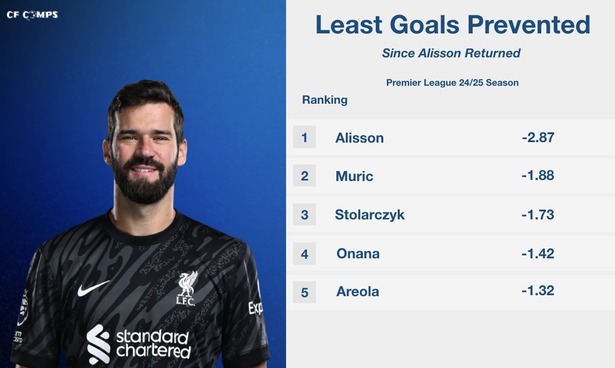615x368 pixels.
Task: Click the Nike swoosh logo
Action: [93, 289]
